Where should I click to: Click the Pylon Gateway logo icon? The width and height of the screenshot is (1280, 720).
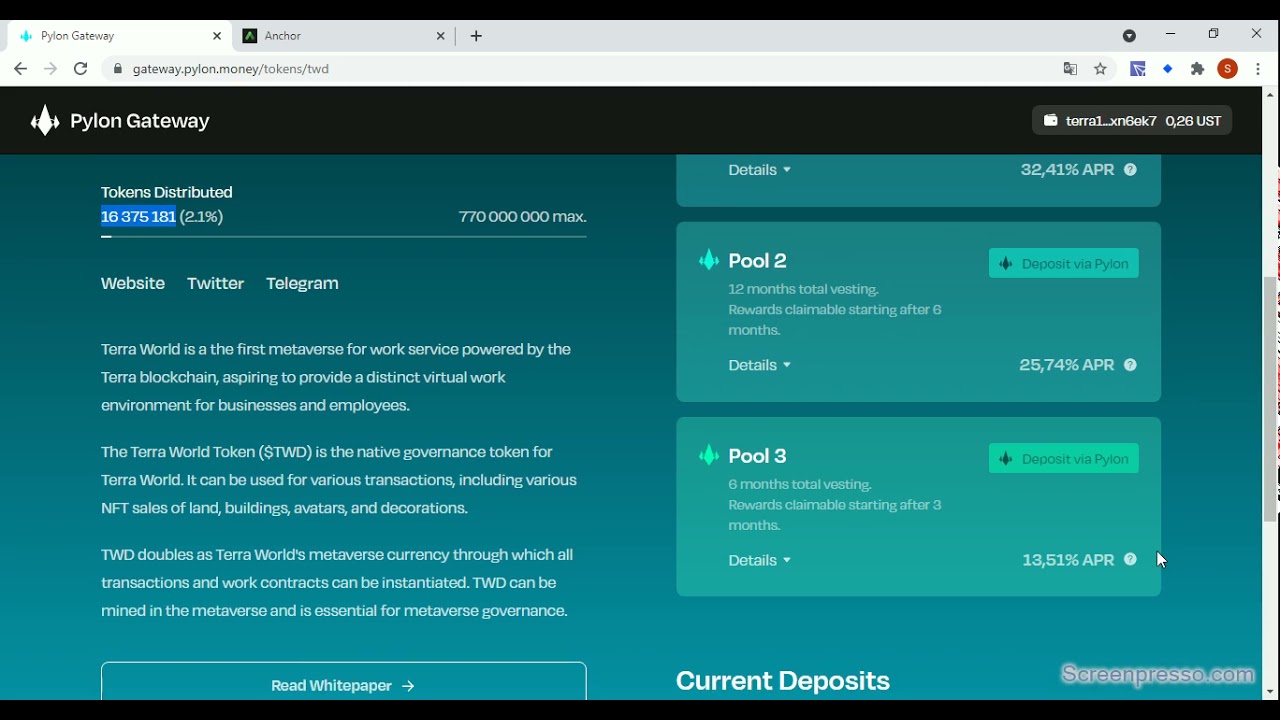click(45, 121)
